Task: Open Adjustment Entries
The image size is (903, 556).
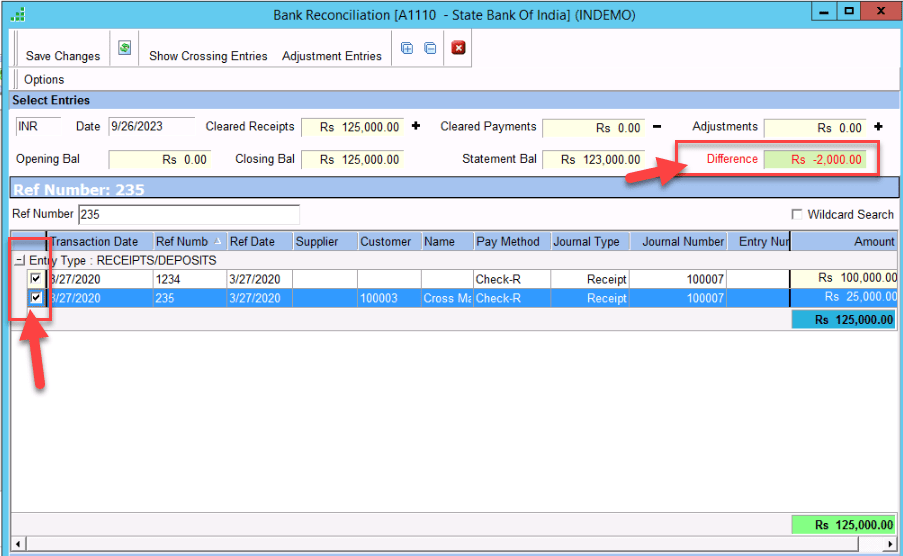Action: click(x=332, y=56)
